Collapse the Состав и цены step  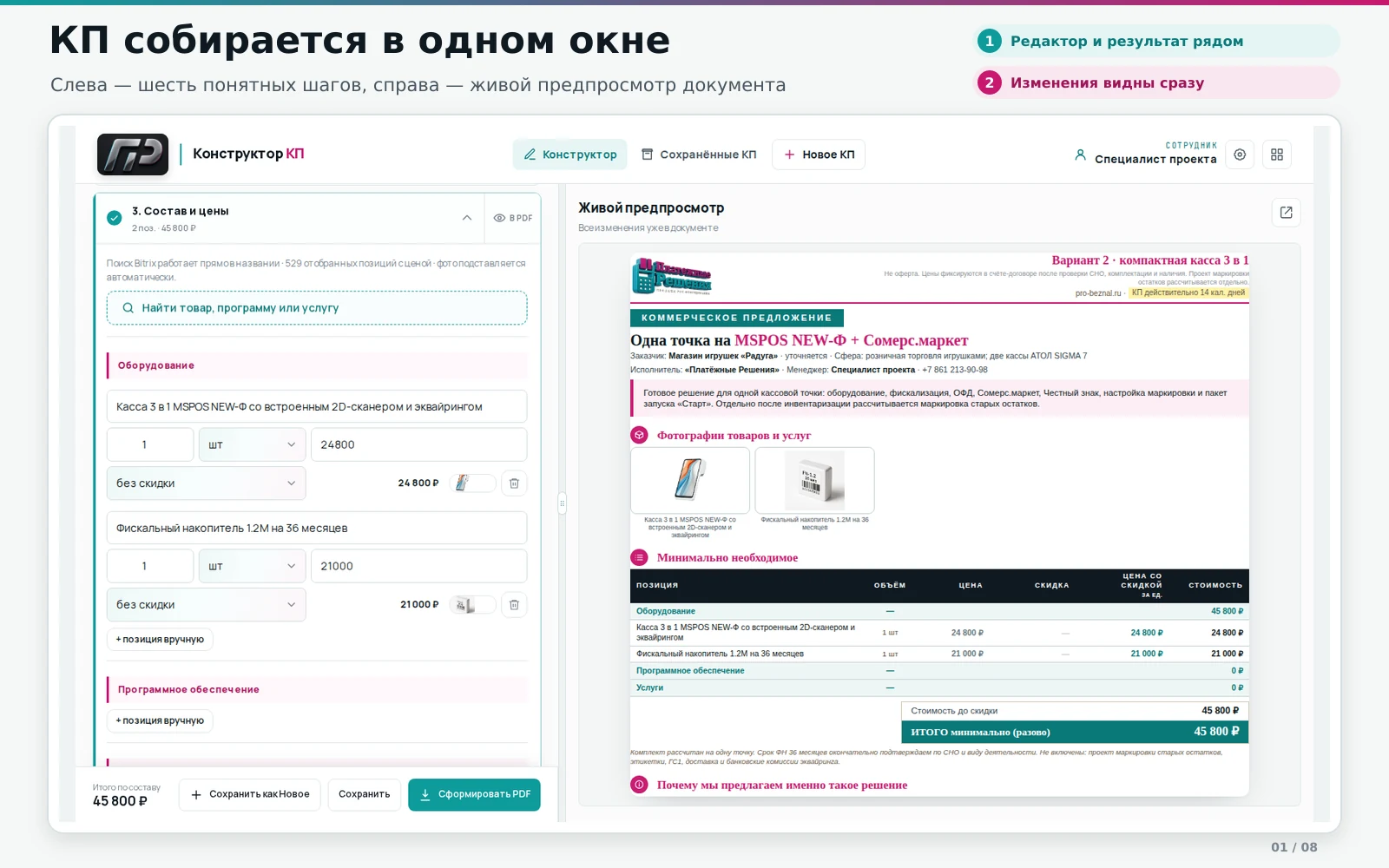467,218
